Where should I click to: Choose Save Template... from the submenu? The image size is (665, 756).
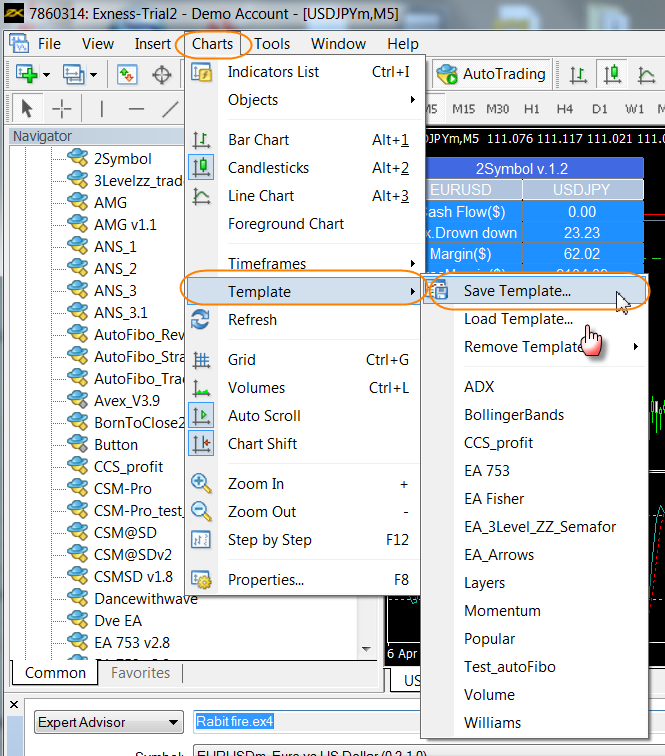click(x=517, y=291)
